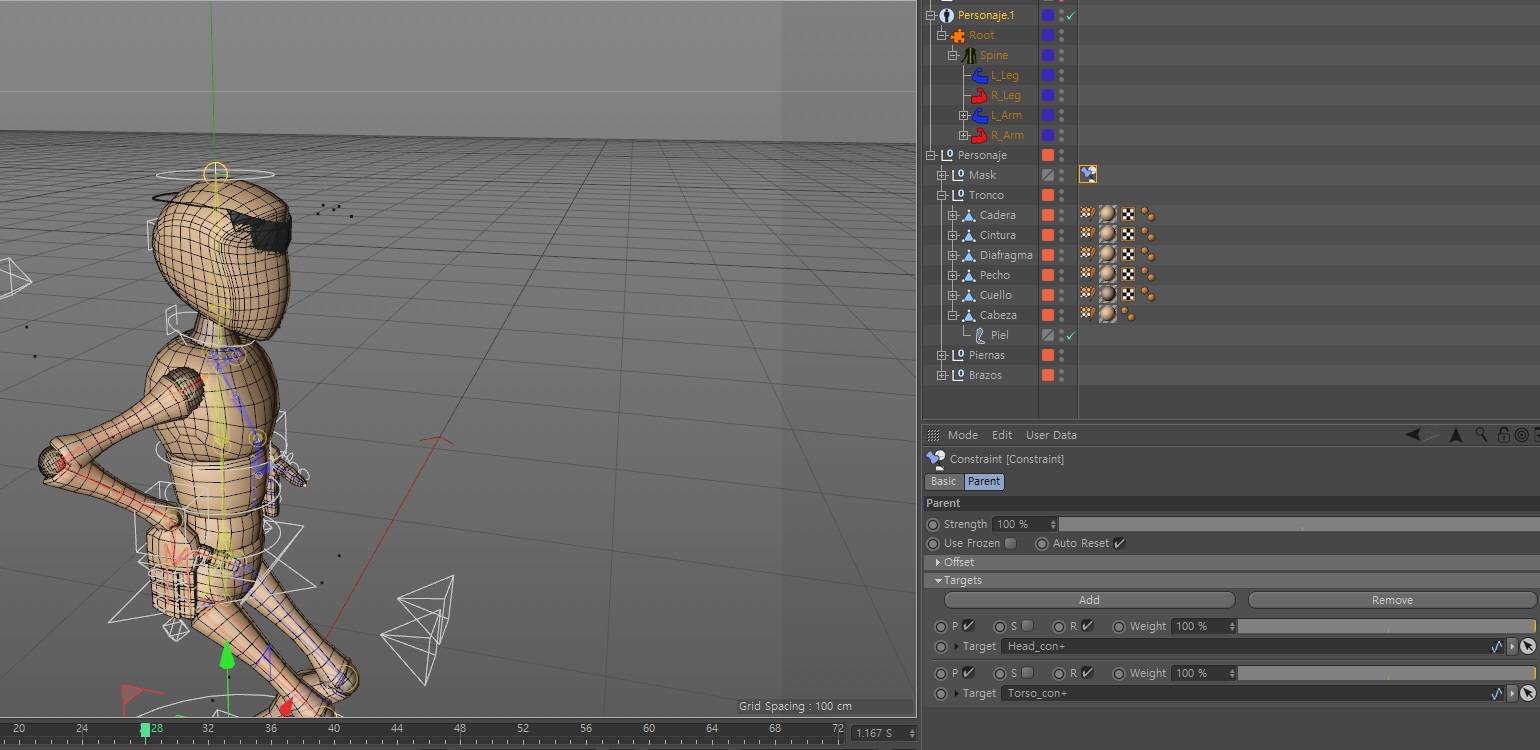Toggle the Strength keyframe circle
Image resolution: width=1540 pixels, height=750 pixels.
pyautogui.click(x=933, y=524)
